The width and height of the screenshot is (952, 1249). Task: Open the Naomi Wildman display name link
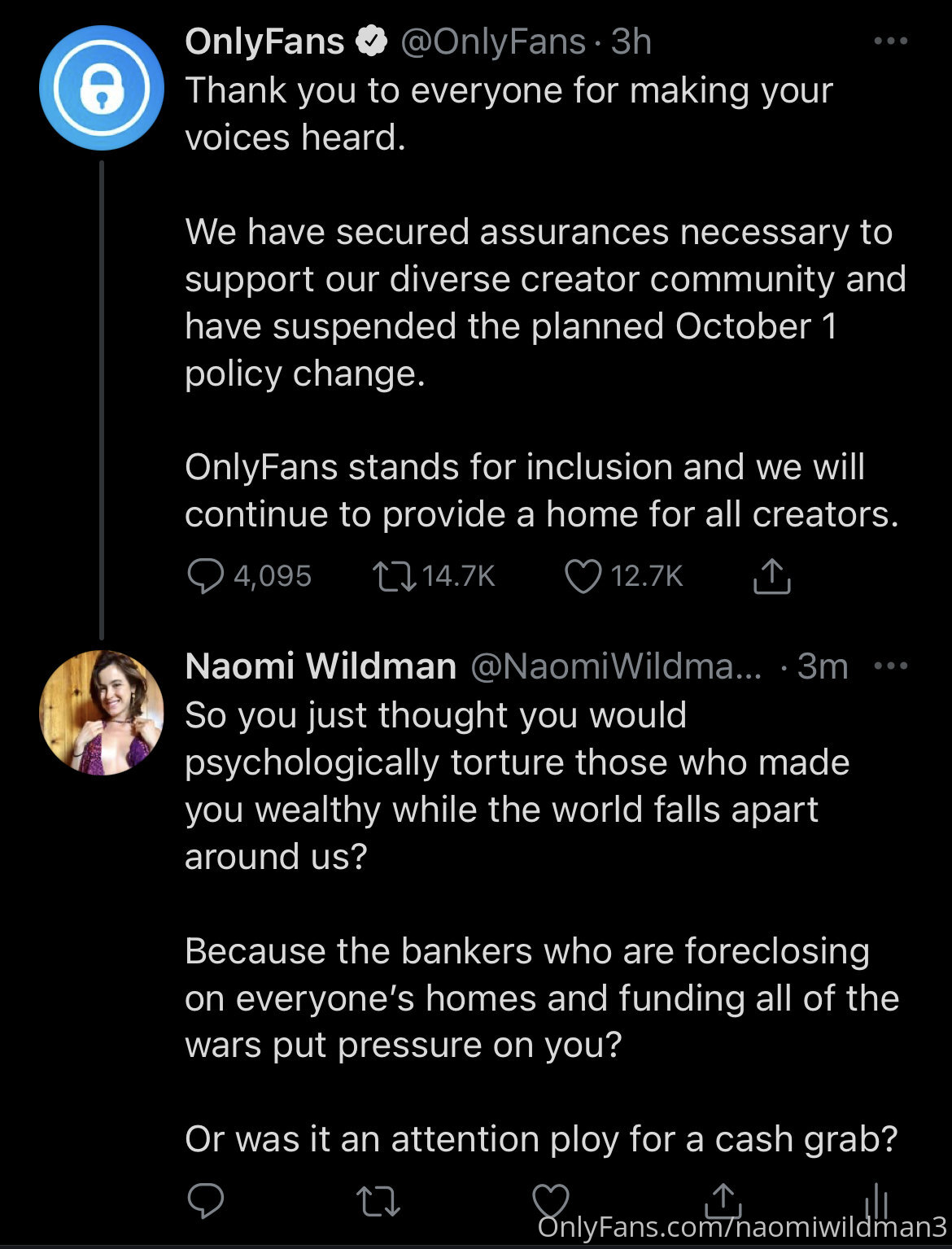pos(321,666)
